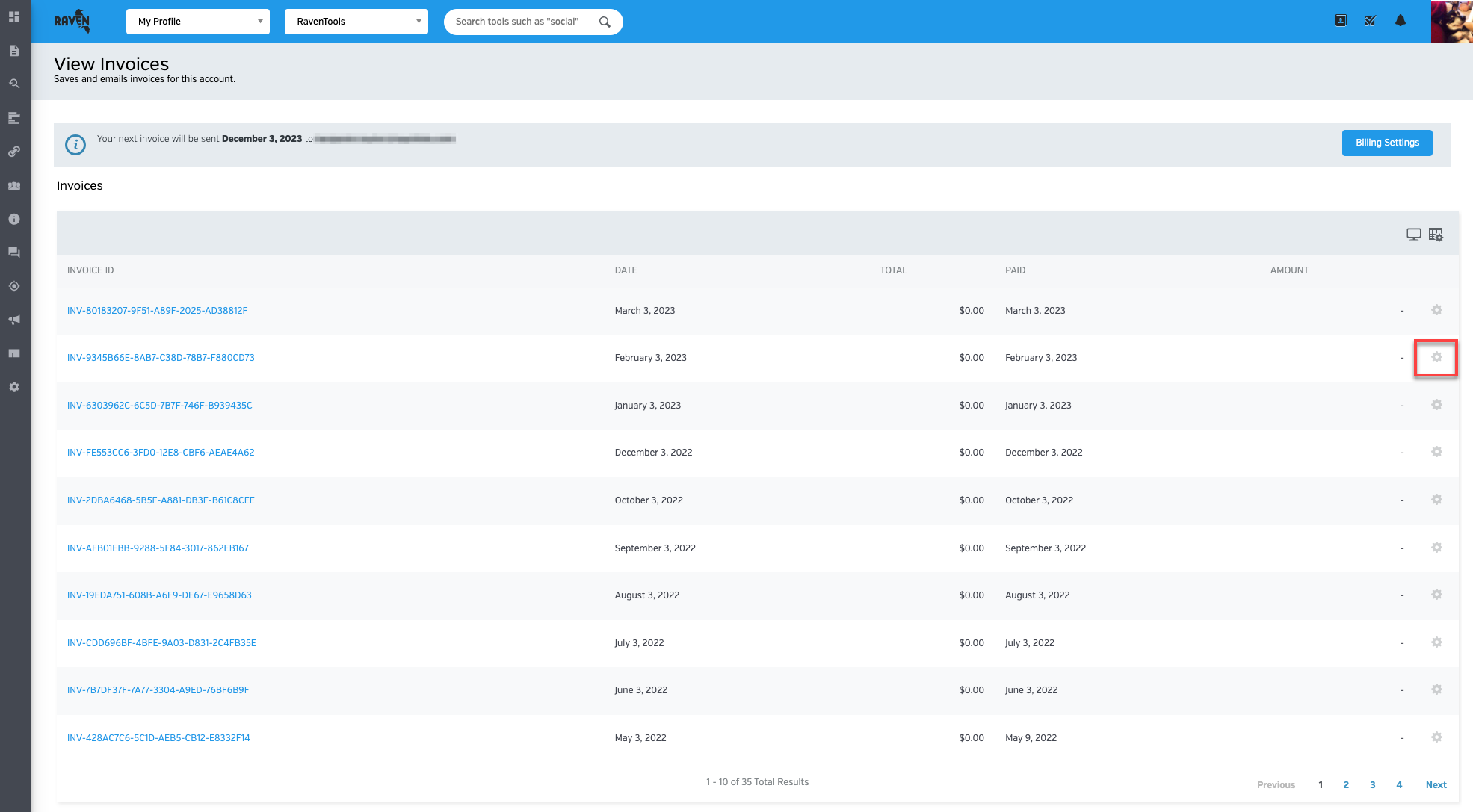Click the search tools input field
Viewport: 1473px width, 812px height.
pyautogui.click(x=523, y=22)
